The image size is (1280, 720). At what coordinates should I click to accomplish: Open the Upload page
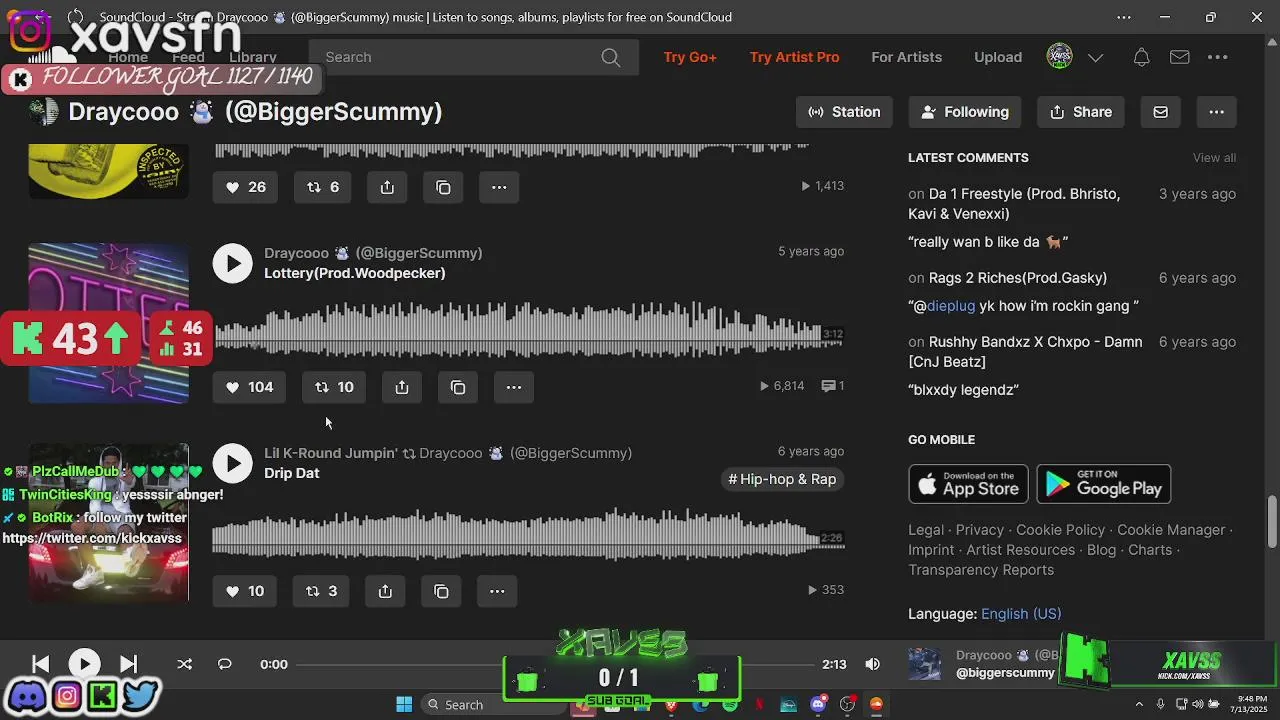(998, 57)
